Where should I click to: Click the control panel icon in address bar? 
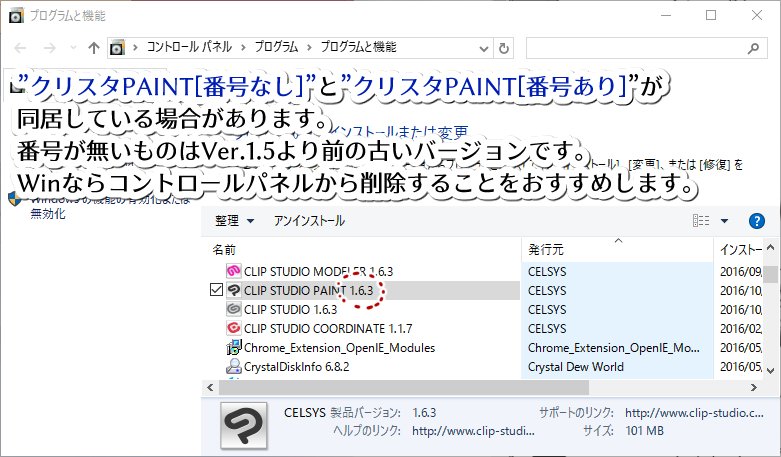(x=117, y=47)
